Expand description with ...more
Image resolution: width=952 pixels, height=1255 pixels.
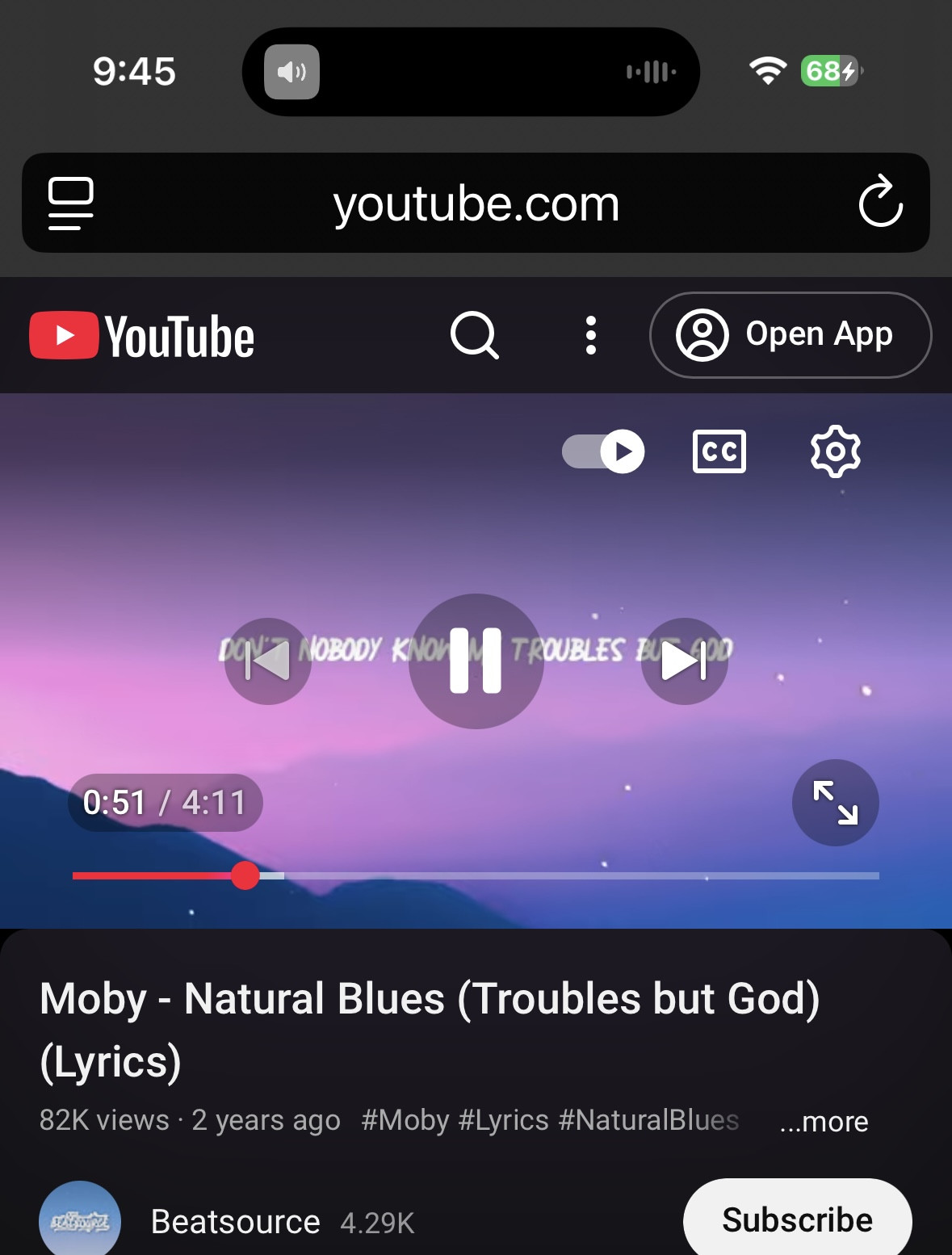[x=824, y=1121]
